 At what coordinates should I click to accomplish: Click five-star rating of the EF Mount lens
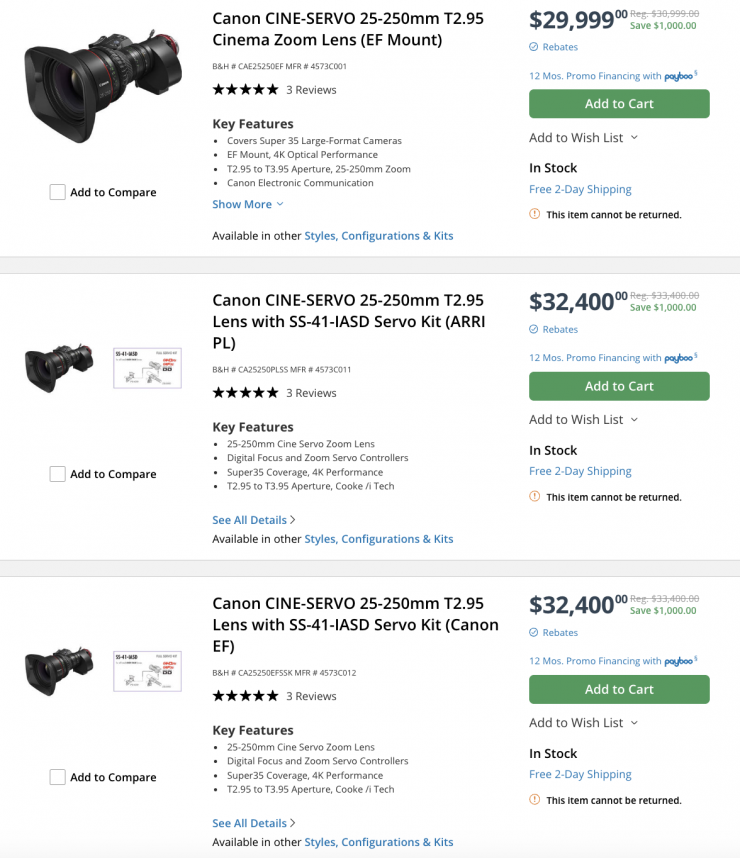(x=245, y=90)
